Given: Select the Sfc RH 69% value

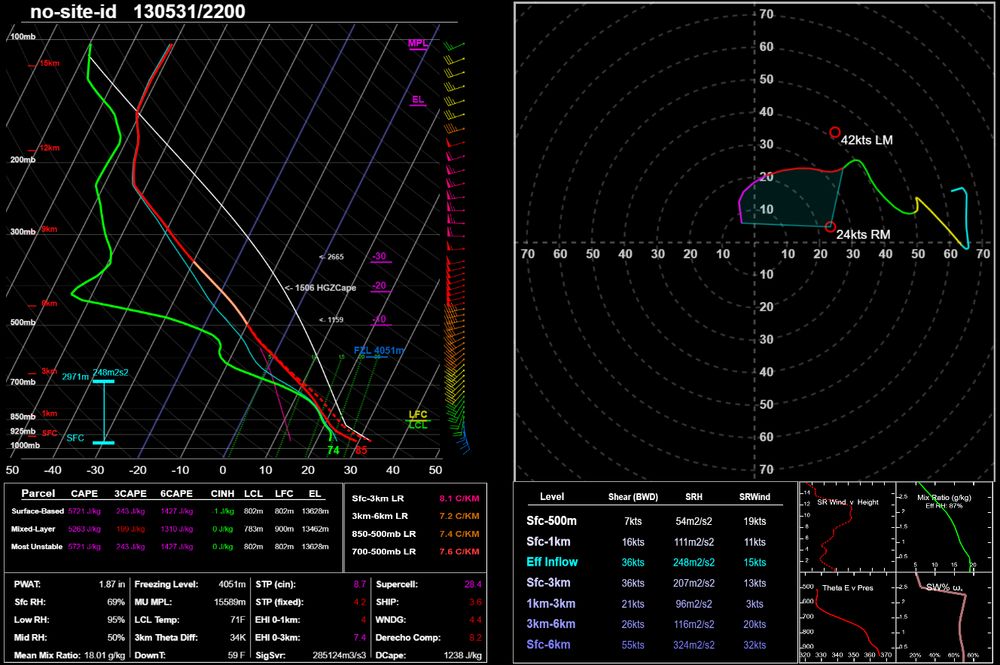Looking at the screenshot, I should pos(116,602).
